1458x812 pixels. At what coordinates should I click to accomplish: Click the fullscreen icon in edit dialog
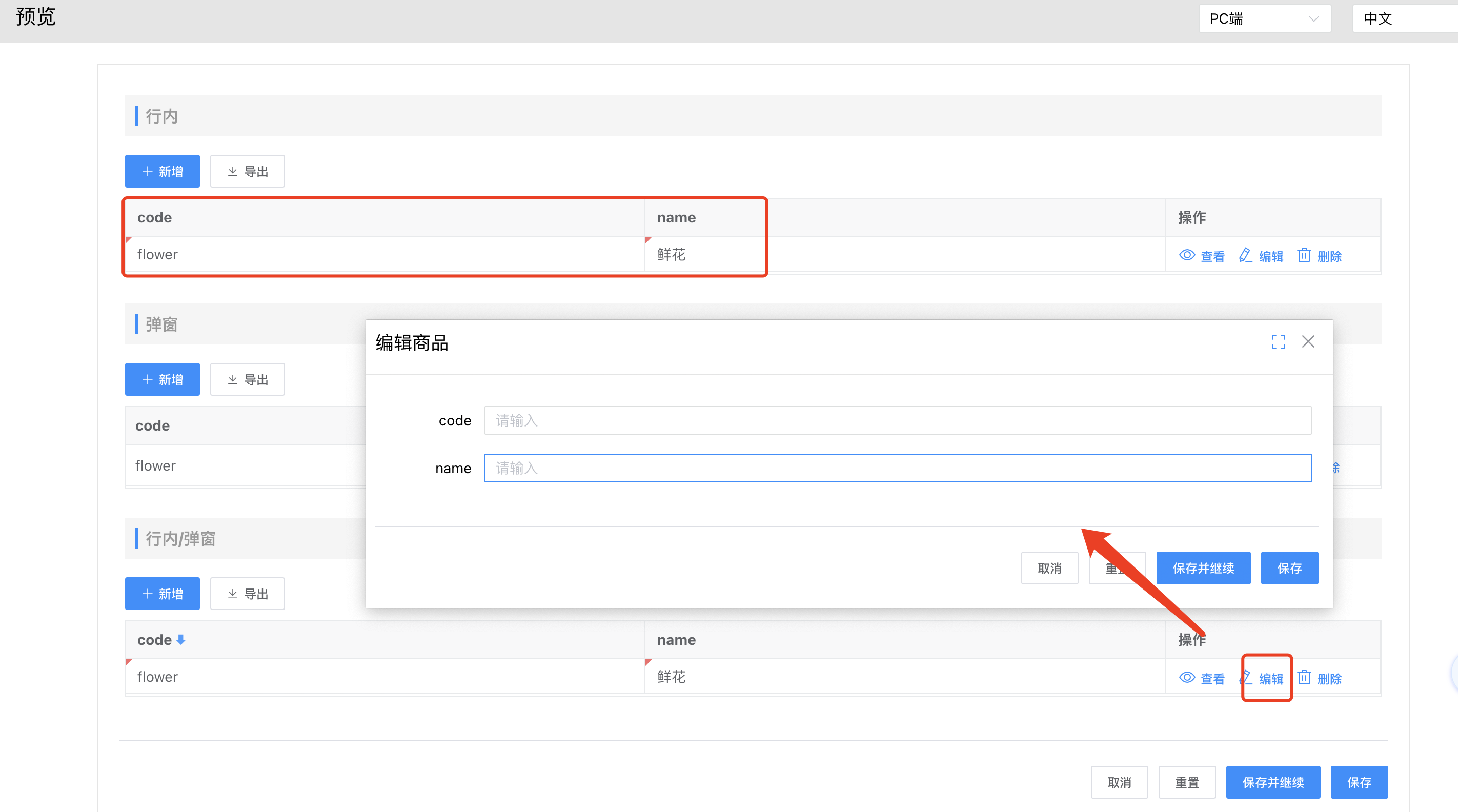[x=1278, y=342]
